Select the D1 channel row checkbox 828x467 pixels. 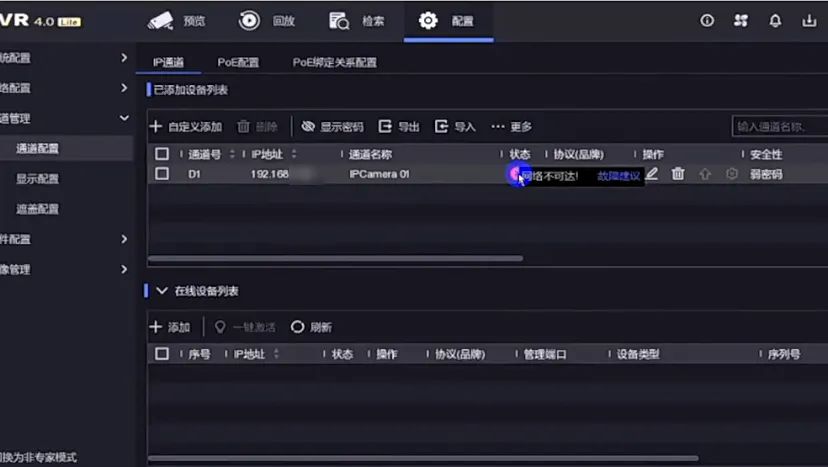click(162, 174)
